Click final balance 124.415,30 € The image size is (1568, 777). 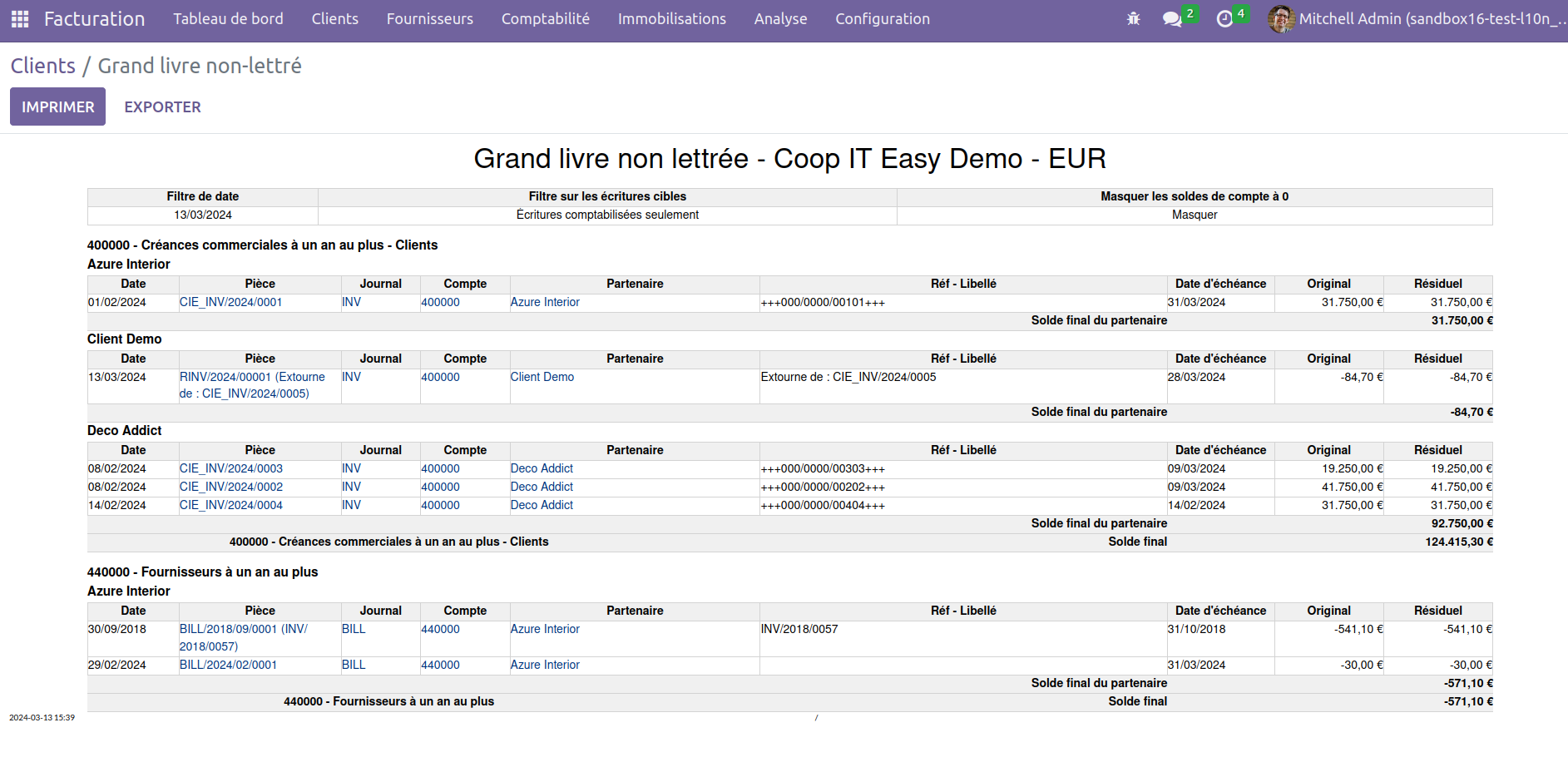point(1459,542)
